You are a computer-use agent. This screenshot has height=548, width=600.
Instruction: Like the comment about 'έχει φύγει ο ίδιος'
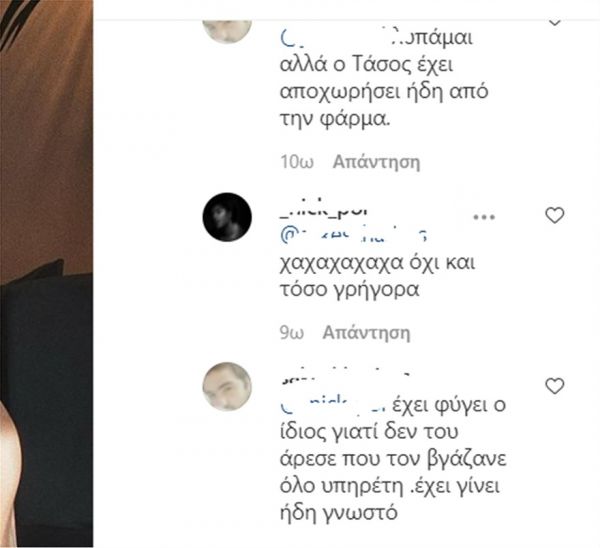(x=554, y=386)
